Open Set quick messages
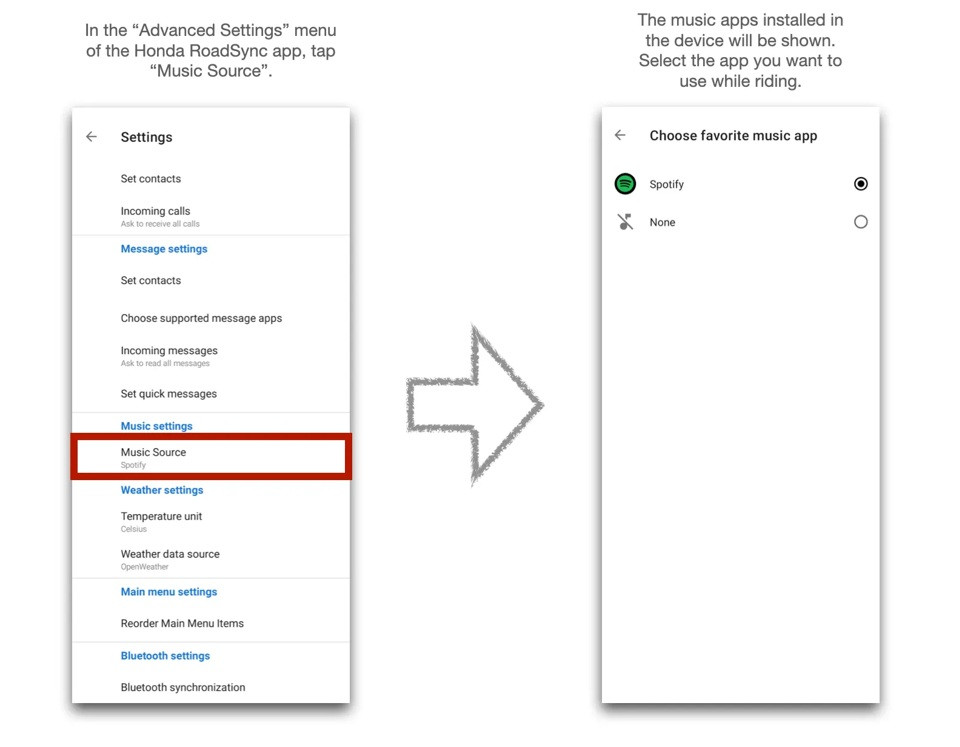Screen dimensions: 960x747 pyautogui.click(x=211, y=394)
